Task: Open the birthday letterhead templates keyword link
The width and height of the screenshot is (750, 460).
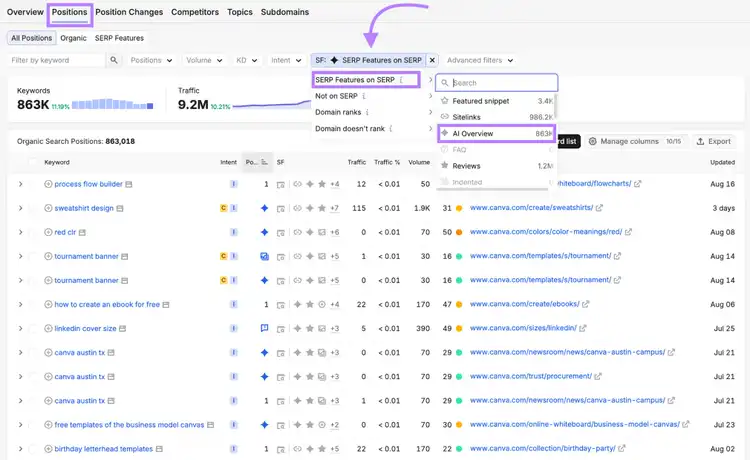Action: click(x=104, y=449)
